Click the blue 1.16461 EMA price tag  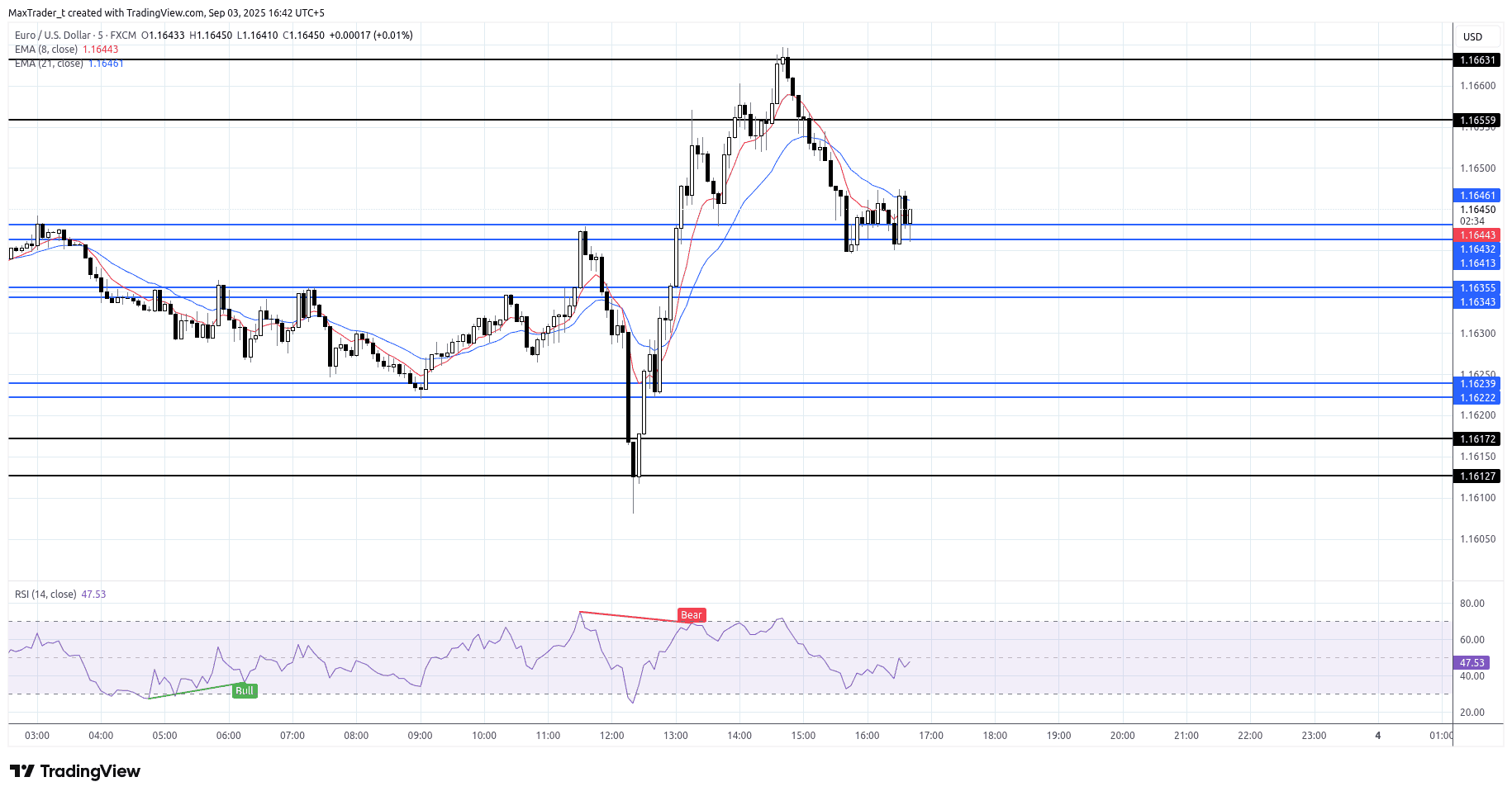[x=1476, y=196]
